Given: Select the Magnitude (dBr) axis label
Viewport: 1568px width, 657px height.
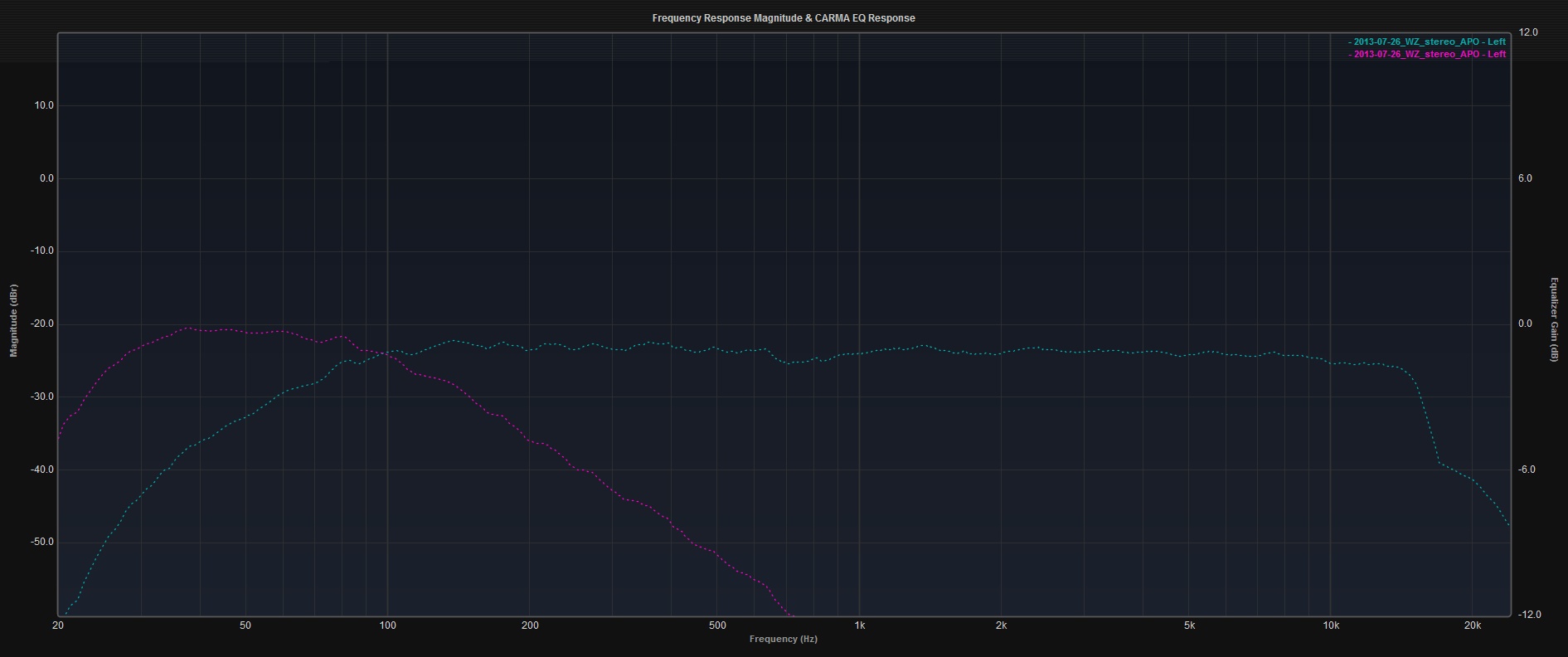Looking at the screenshot, I should coord(13,320).
